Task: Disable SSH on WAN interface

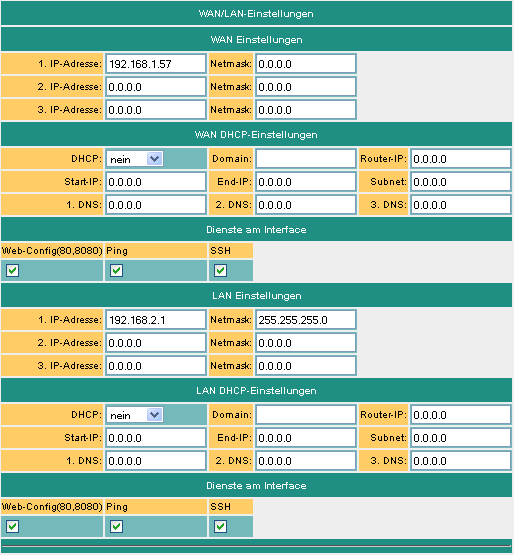Action: coord(220,271)
